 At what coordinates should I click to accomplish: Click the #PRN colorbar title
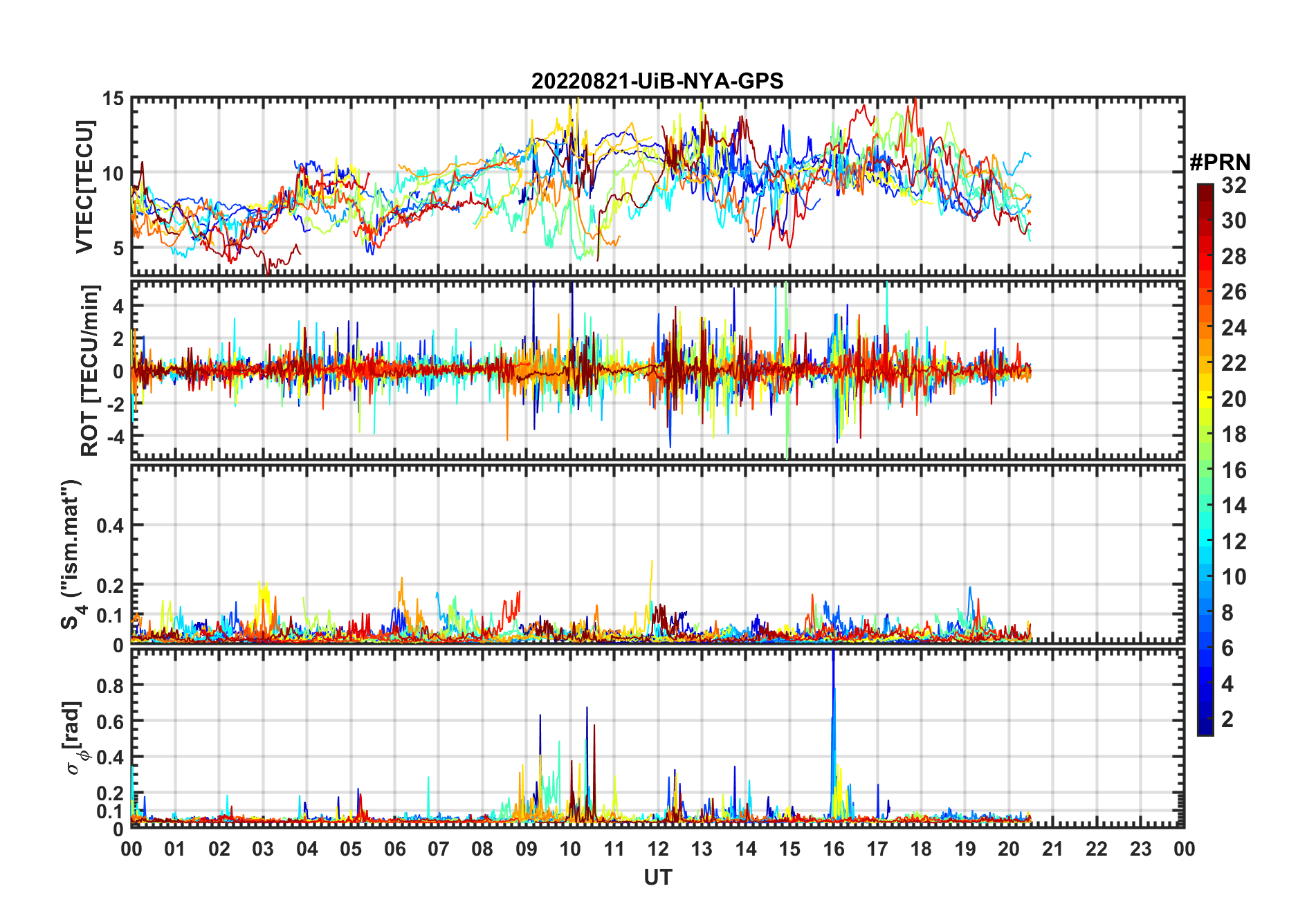coord(1220,163)
